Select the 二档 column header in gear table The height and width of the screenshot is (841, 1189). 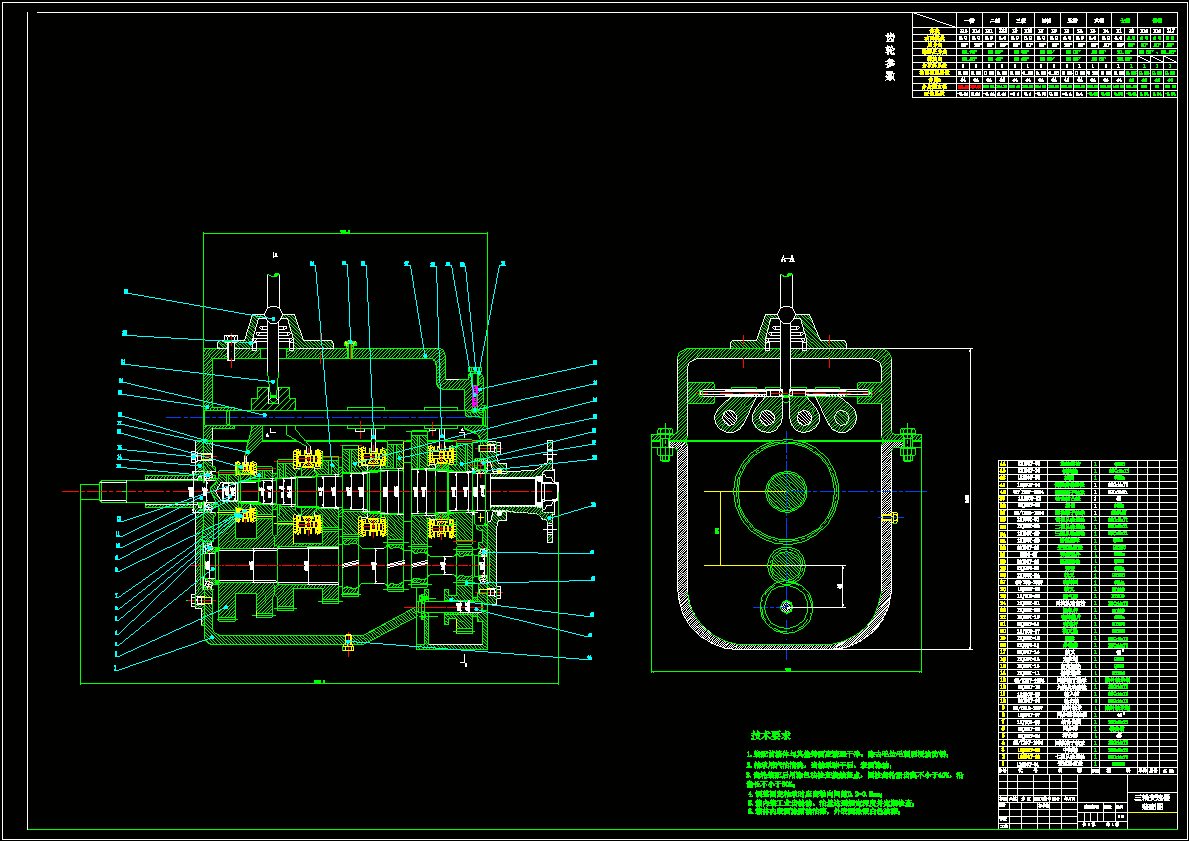coord(994,20)
